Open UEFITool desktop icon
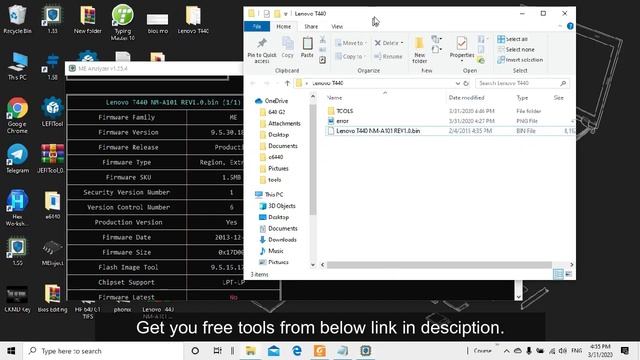Screen dimensions: 640x360 click(x=52, y=112)
